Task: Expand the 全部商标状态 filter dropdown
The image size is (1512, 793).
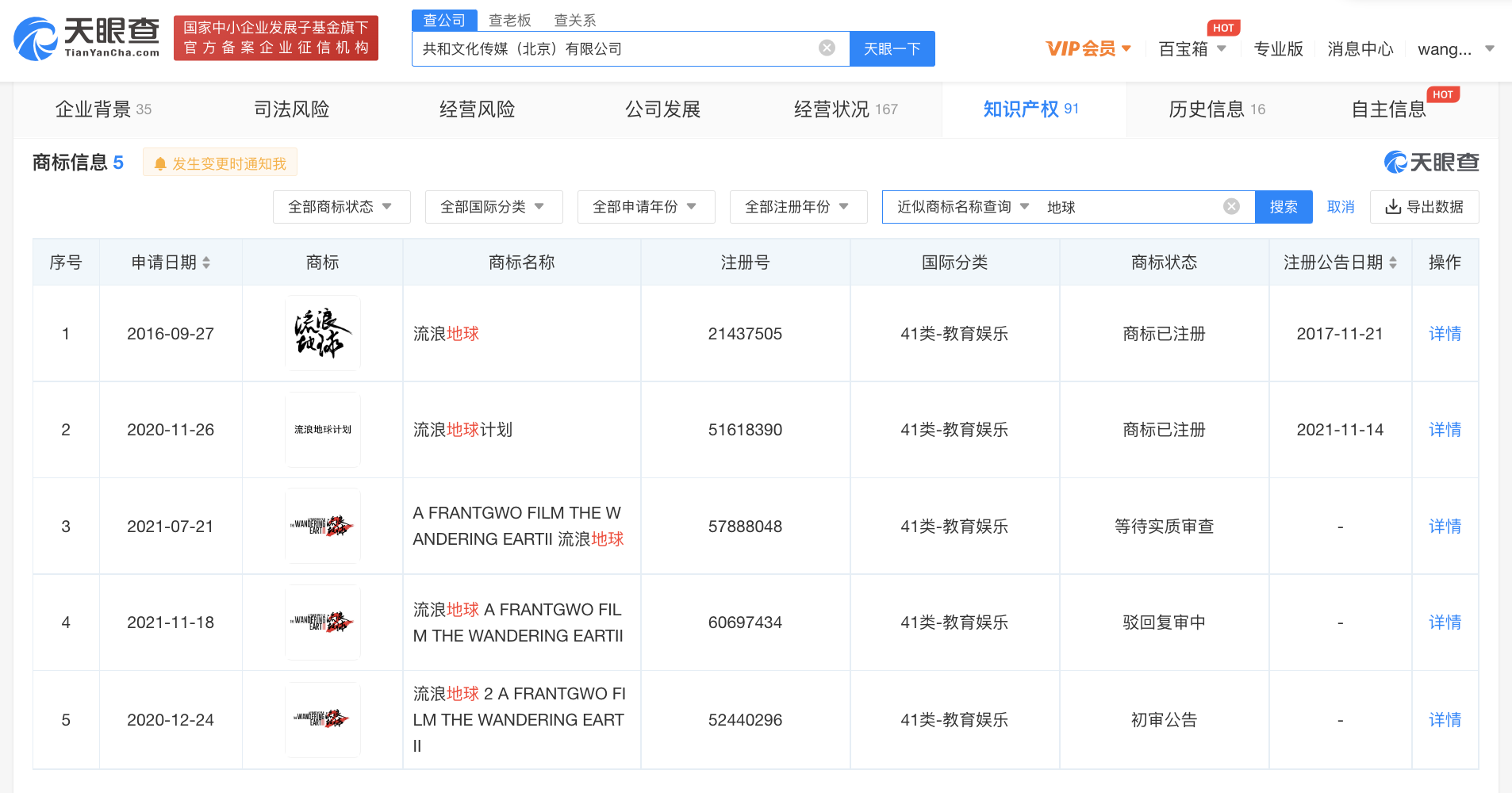Action: [342, 207]
